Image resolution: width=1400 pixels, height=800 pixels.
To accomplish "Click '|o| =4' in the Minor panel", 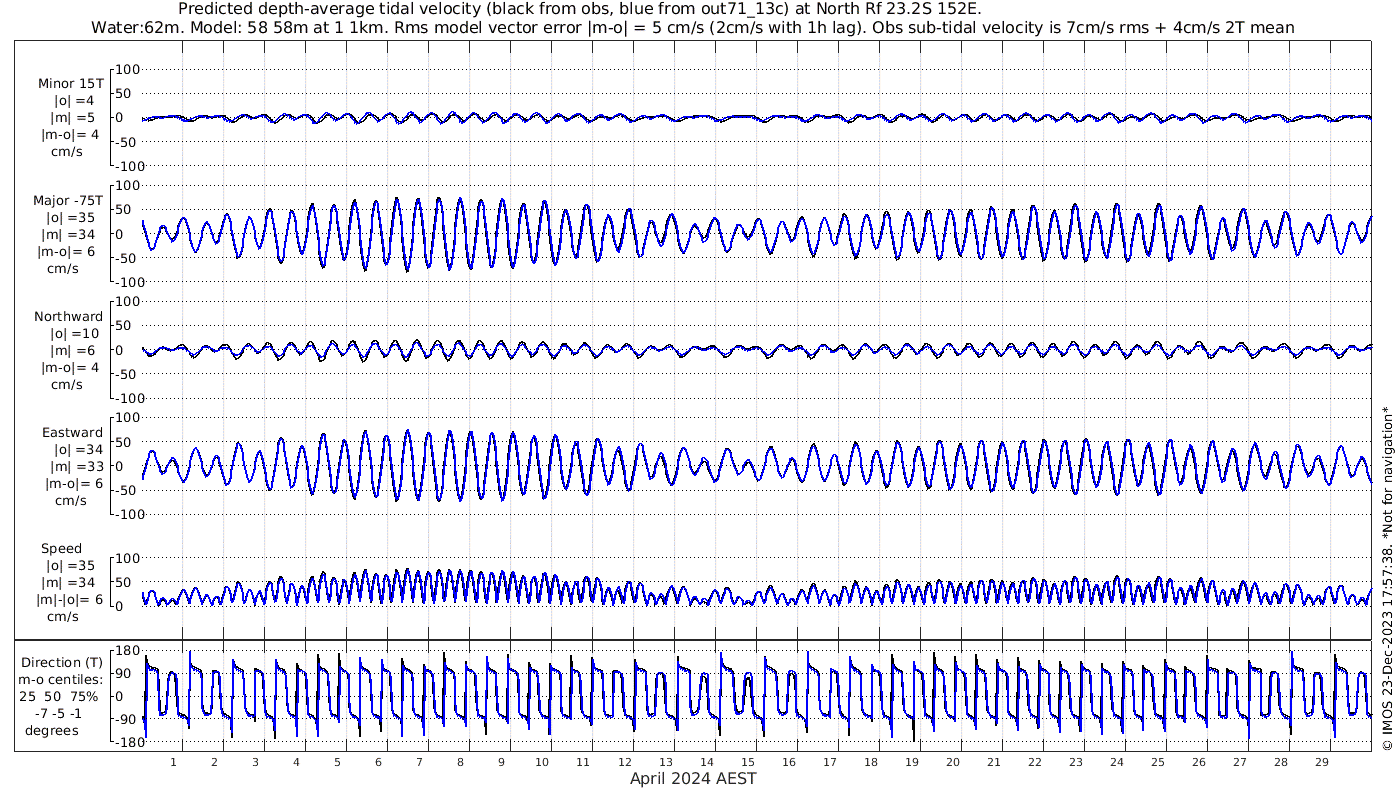I will pyautogui.click(x=74, y=101).
